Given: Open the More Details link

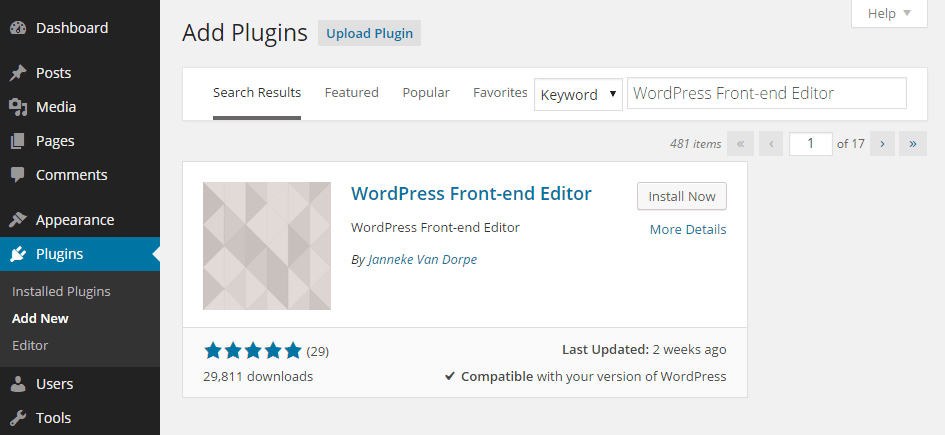Looking at the screenshot, I should [x=688, y=230].
